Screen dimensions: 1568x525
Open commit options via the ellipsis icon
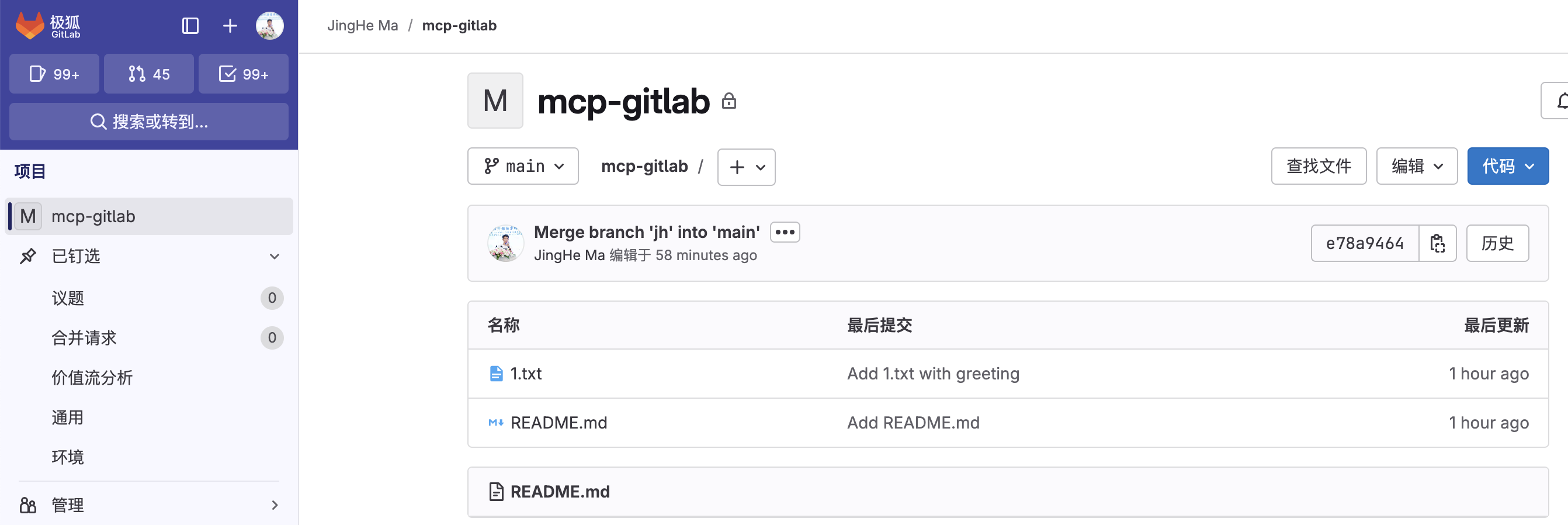[x=785, y=232]
